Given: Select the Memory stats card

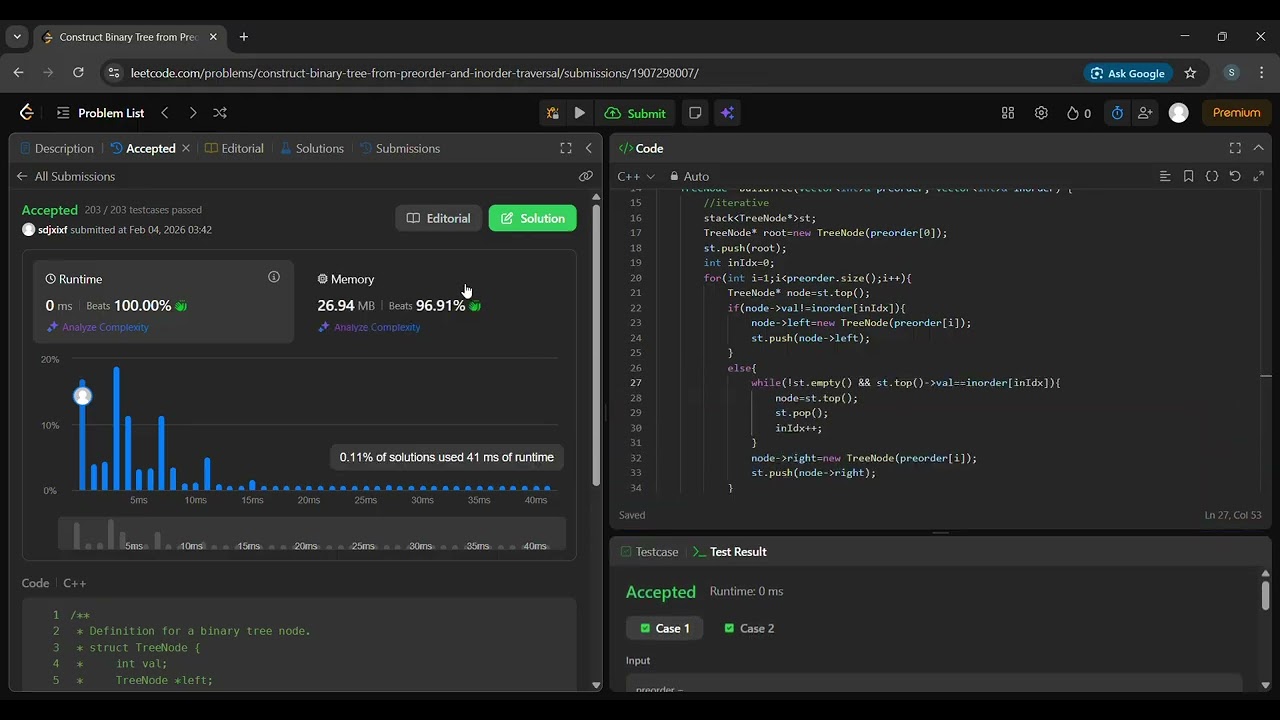Looking at the screenshot, I should click(436, 301).
